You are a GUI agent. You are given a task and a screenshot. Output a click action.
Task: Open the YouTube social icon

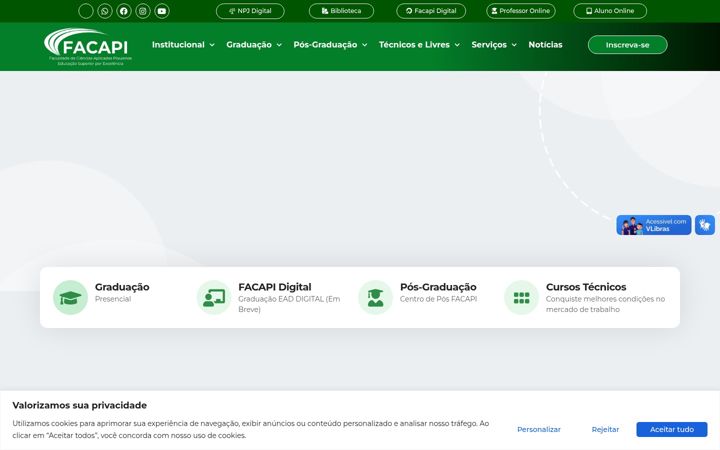(162, 11)
